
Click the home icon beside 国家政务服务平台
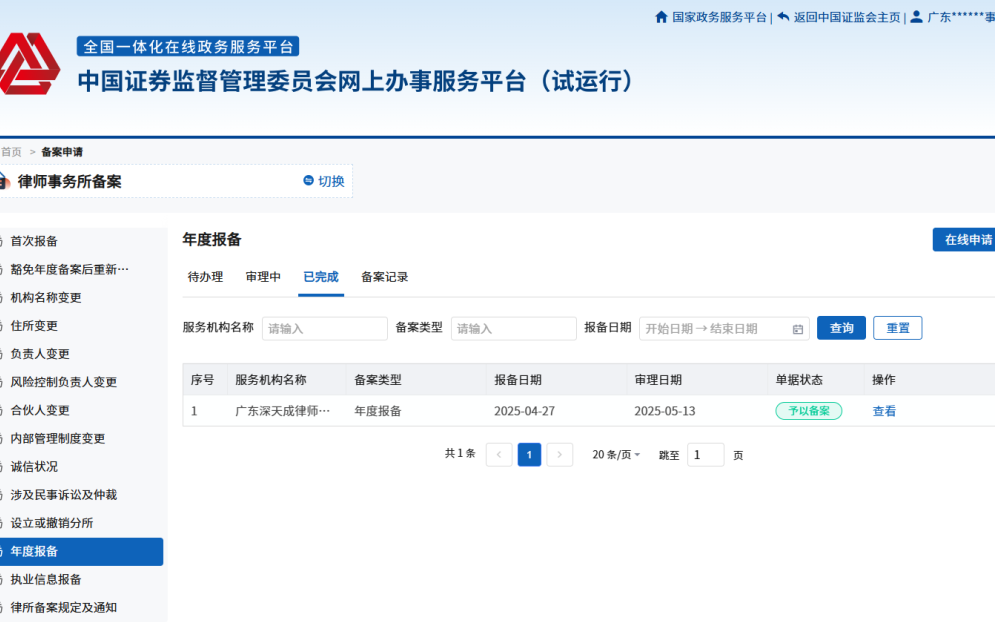click(x=661, y=16)
